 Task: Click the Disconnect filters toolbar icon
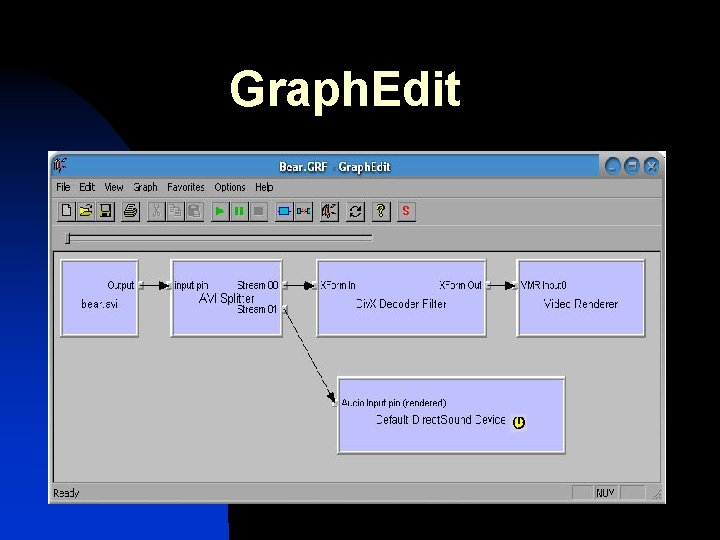coord(304,211)
